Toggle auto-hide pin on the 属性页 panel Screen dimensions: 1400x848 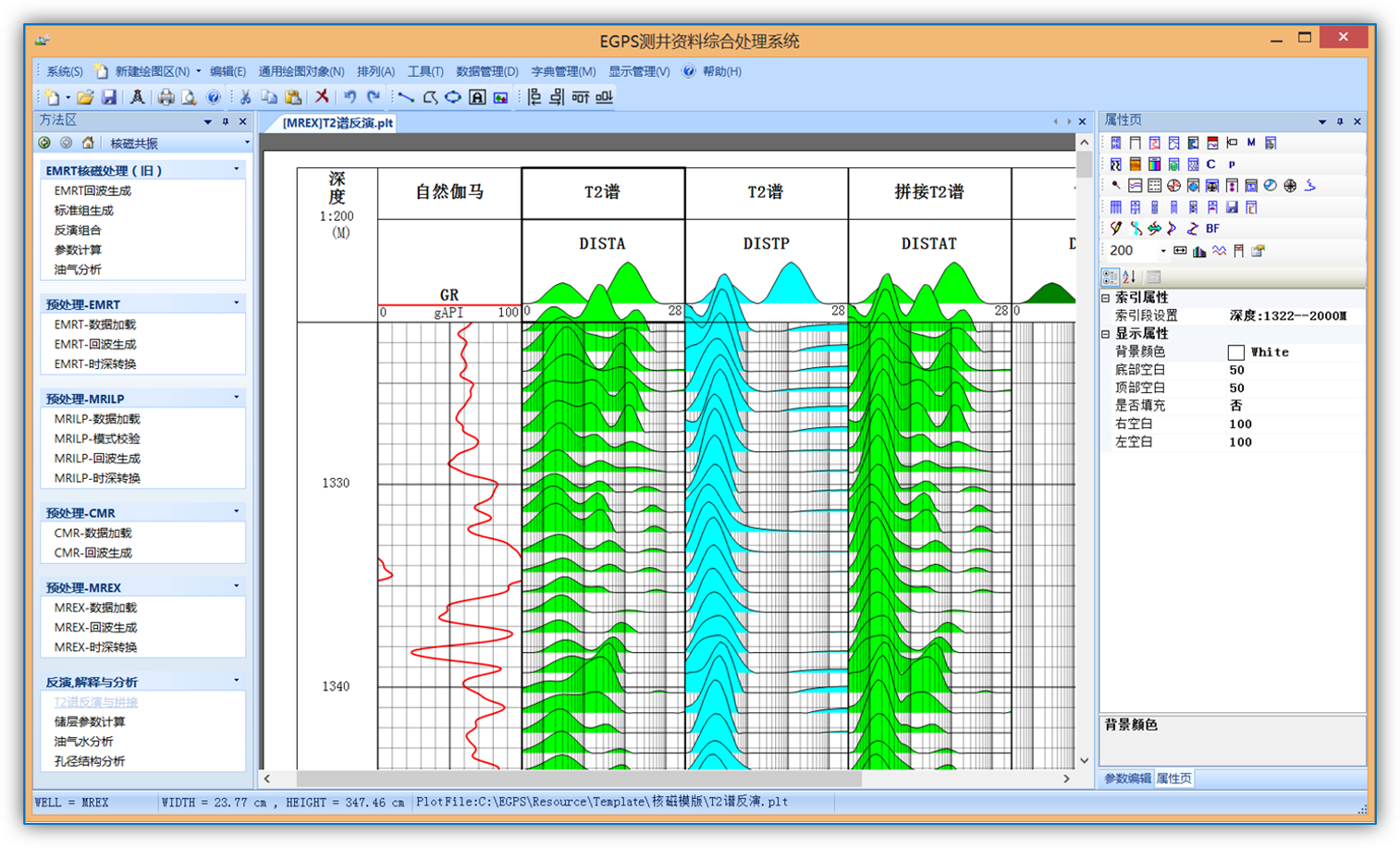(1340, 121)
